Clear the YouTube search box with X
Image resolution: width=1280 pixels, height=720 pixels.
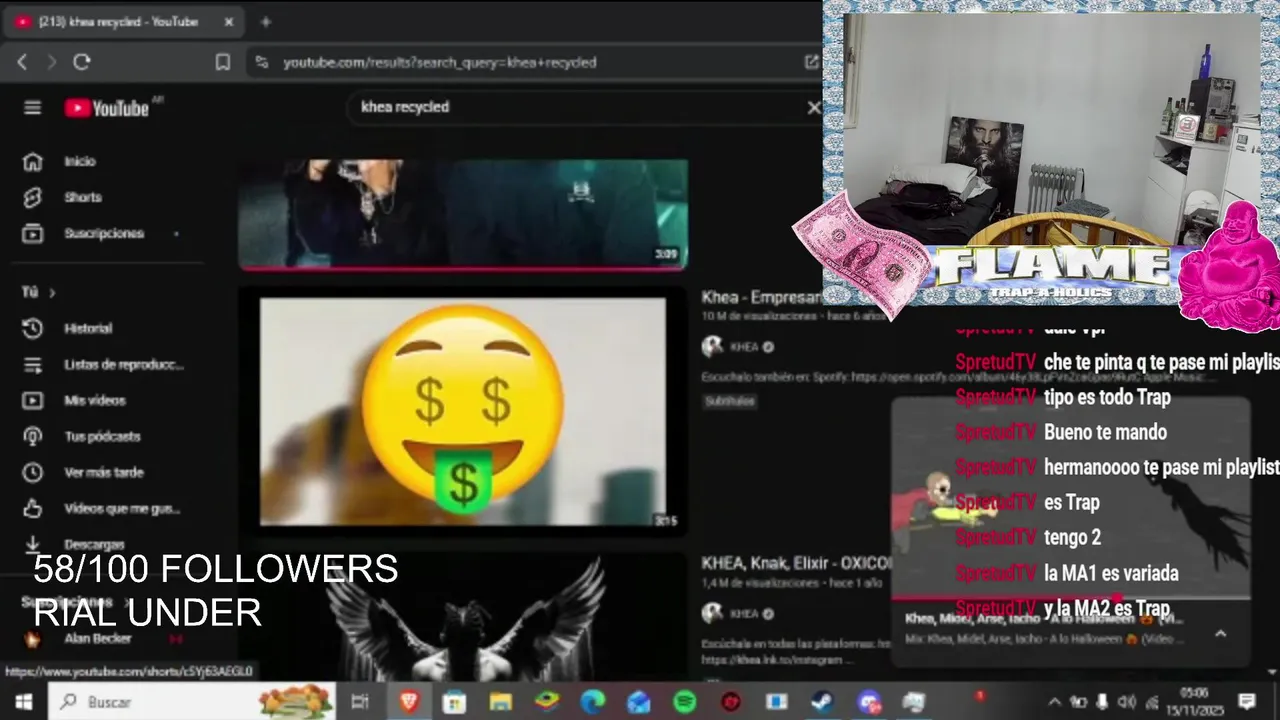(813, 107)
